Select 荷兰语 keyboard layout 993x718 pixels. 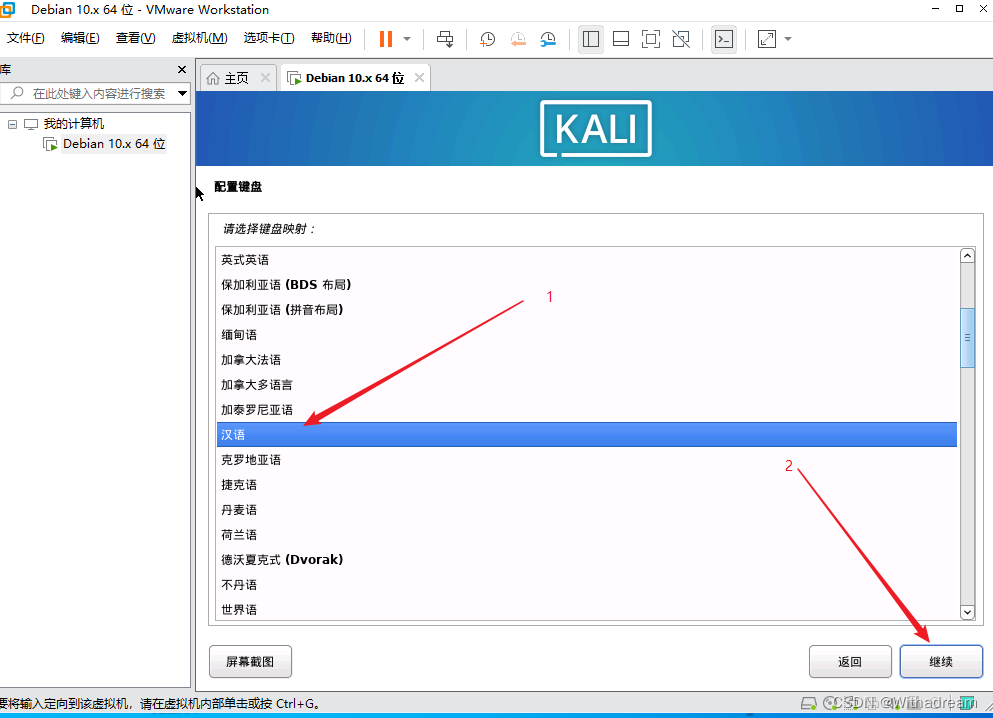click(586, 535)
